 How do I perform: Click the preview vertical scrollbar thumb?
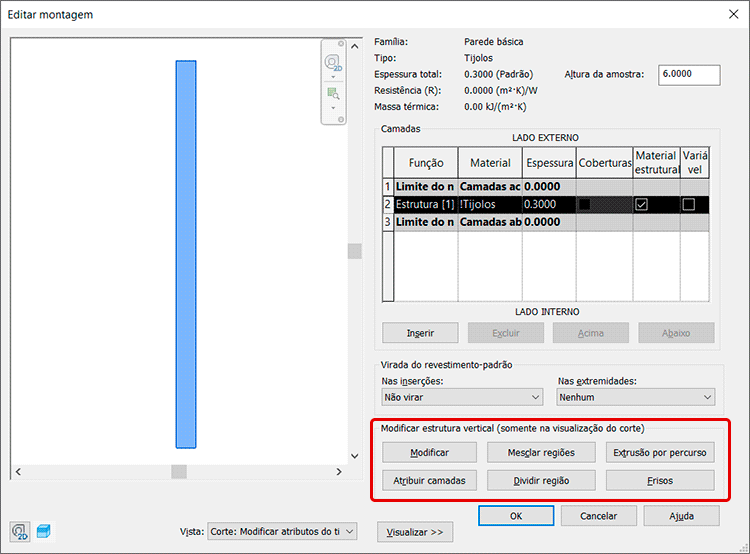354,251
